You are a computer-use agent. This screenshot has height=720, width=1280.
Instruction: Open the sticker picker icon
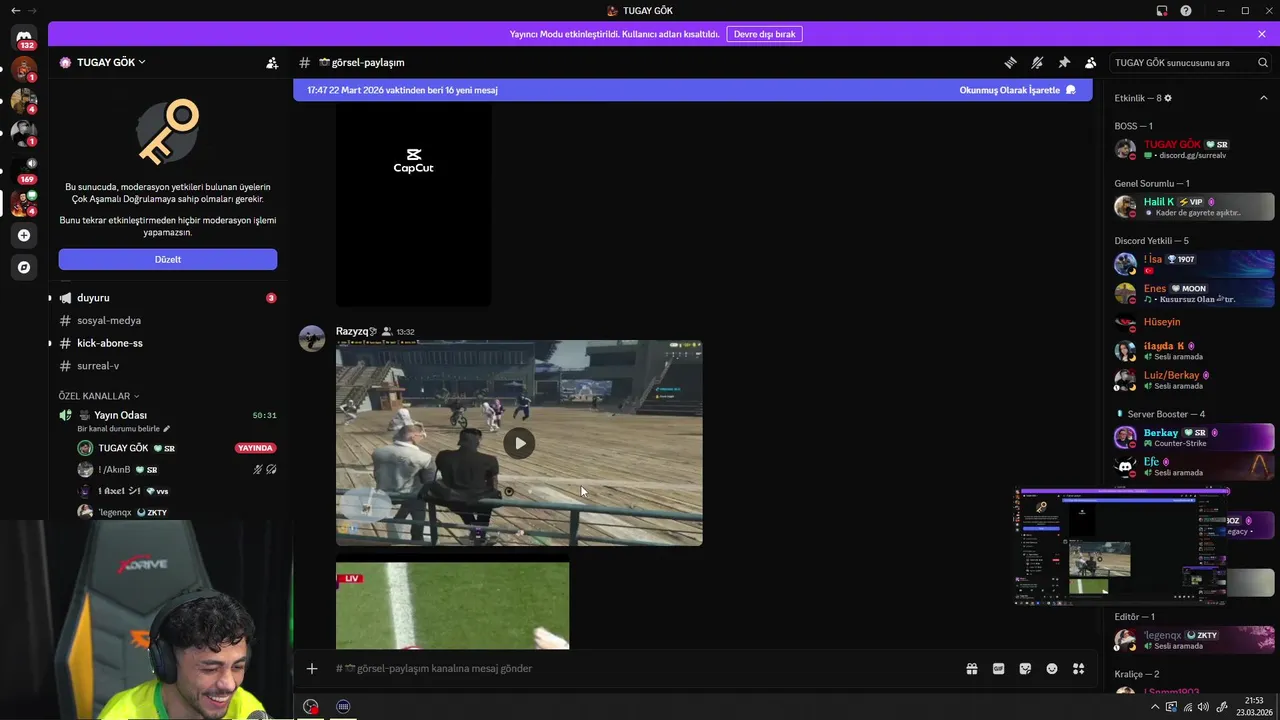(1025, 668)
